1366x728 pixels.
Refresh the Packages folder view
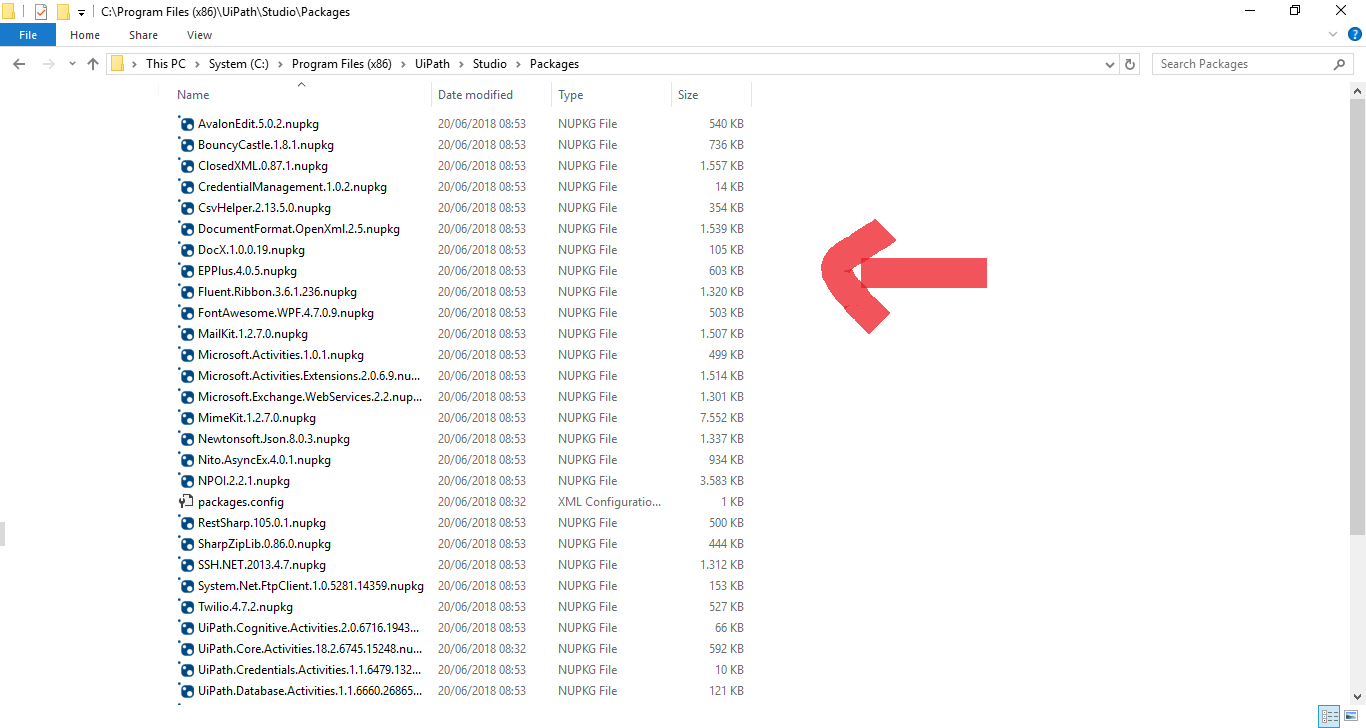(1131, 64)
